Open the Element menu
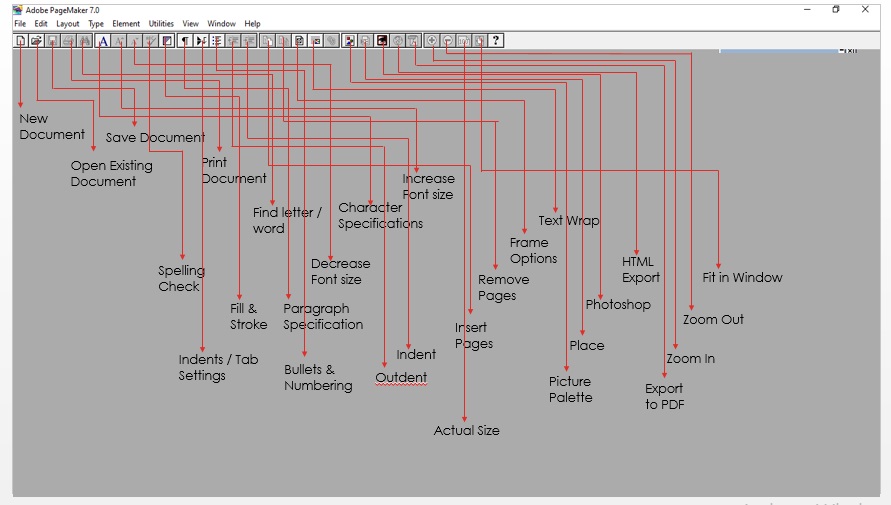Image resolution: width=891 pixels, height=505 pixels. 126,23
